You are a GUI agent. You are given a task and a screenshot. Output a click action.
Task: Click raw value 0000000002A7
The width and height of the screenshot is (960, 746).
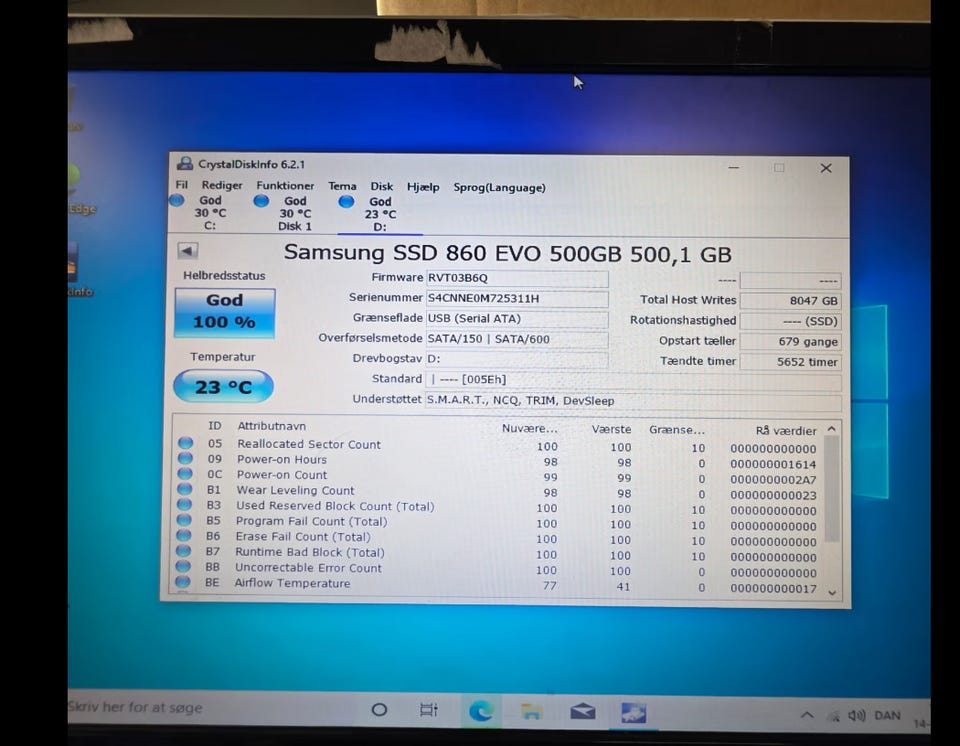[x=773, y=480]
